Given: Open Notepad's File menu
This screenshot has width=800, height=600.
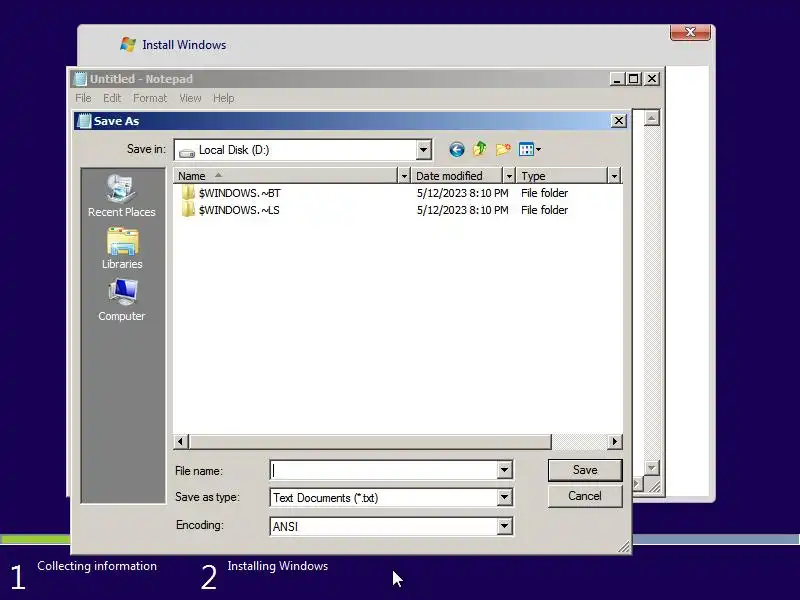Looking at the screenshot, I should pyautogui.click(x=83, y=98).
